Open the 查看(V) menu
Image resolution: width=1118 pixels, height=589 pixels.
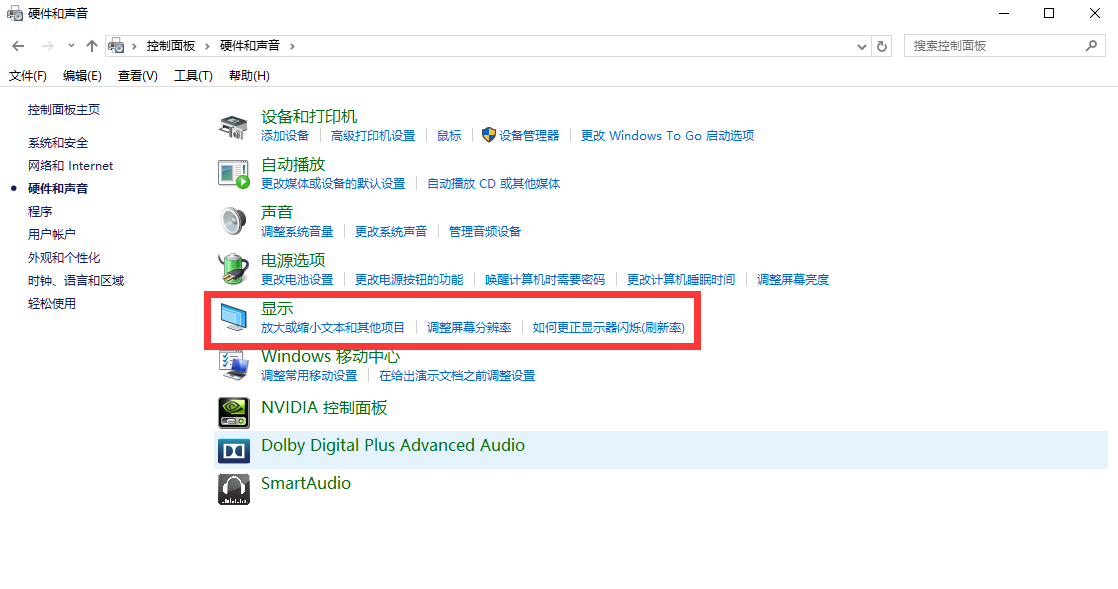pyautogui.click(x=138, y=76)
